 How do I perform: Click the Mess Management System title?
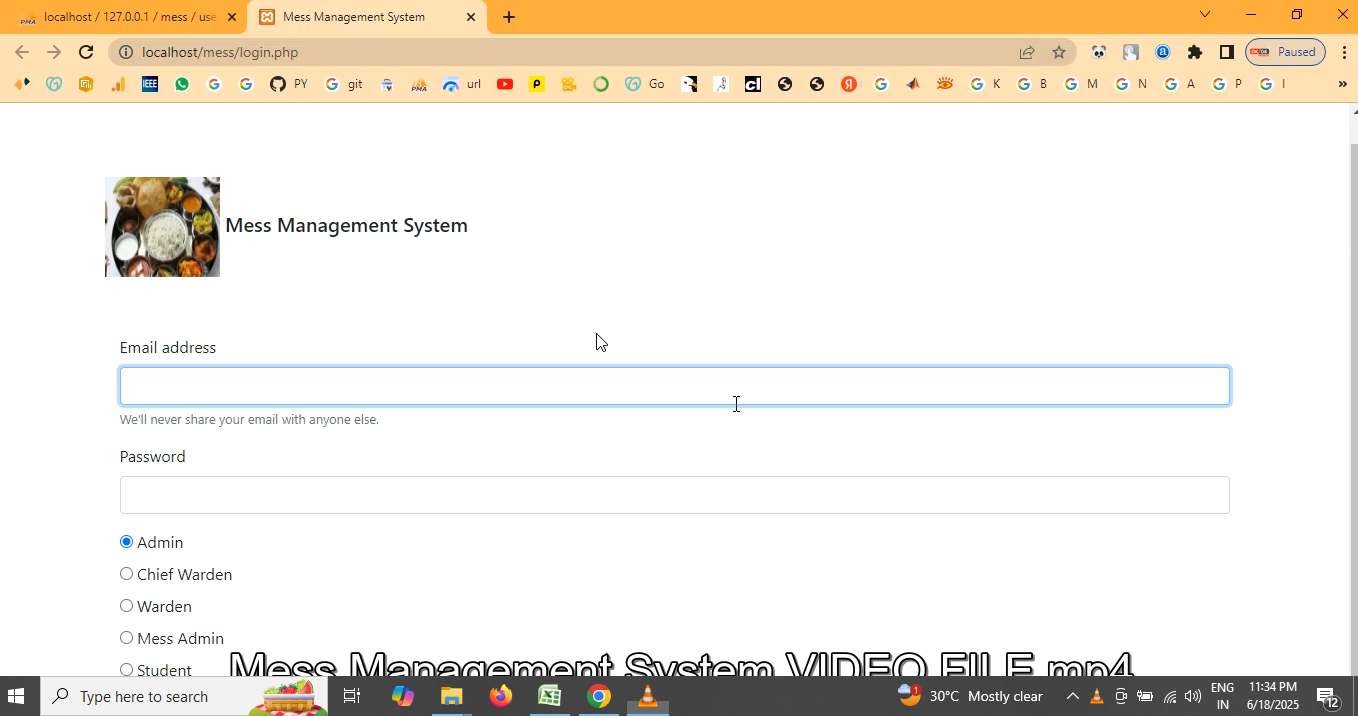346,225
